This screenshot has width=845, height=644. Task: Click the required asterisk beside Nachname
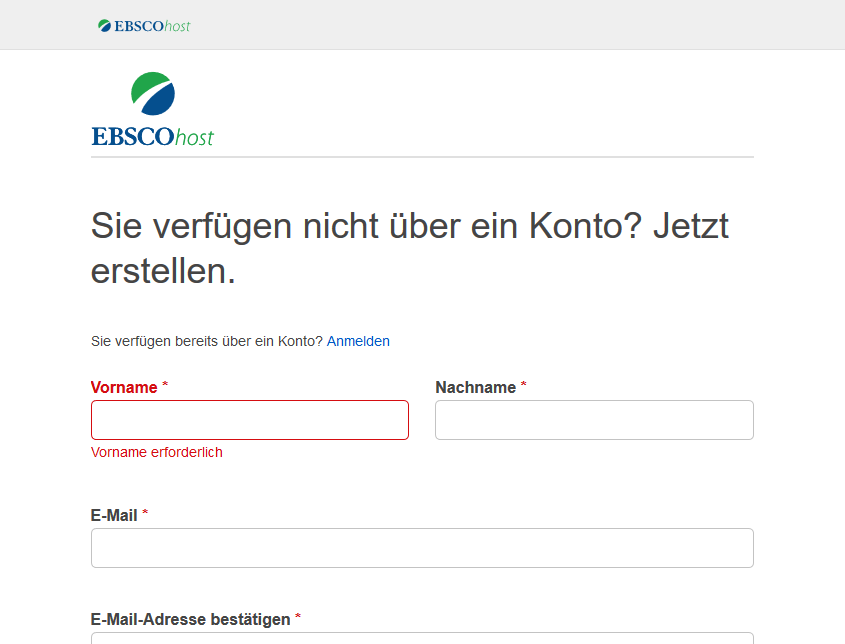point(523,386)
